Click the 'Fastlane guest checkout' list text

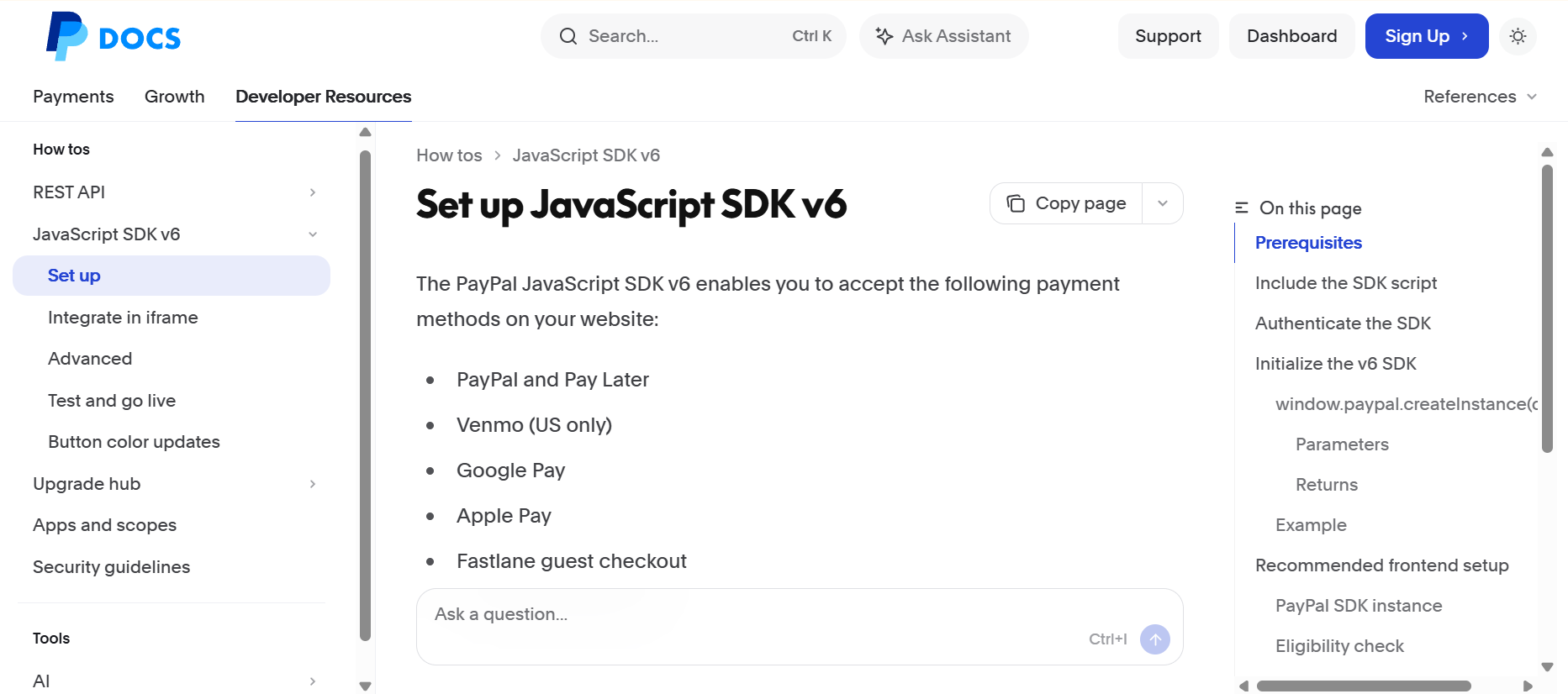572,561
